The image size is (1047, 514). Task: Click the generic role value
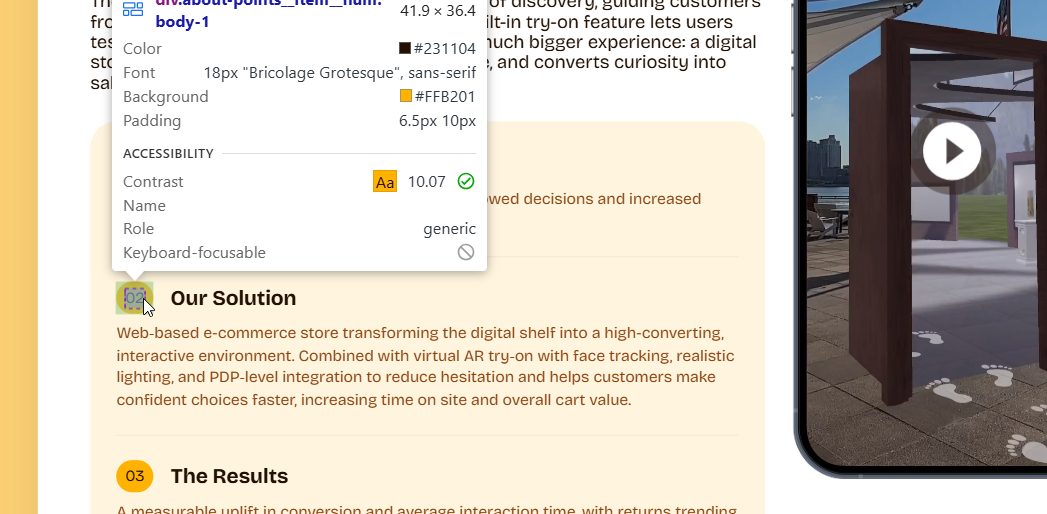449,228
